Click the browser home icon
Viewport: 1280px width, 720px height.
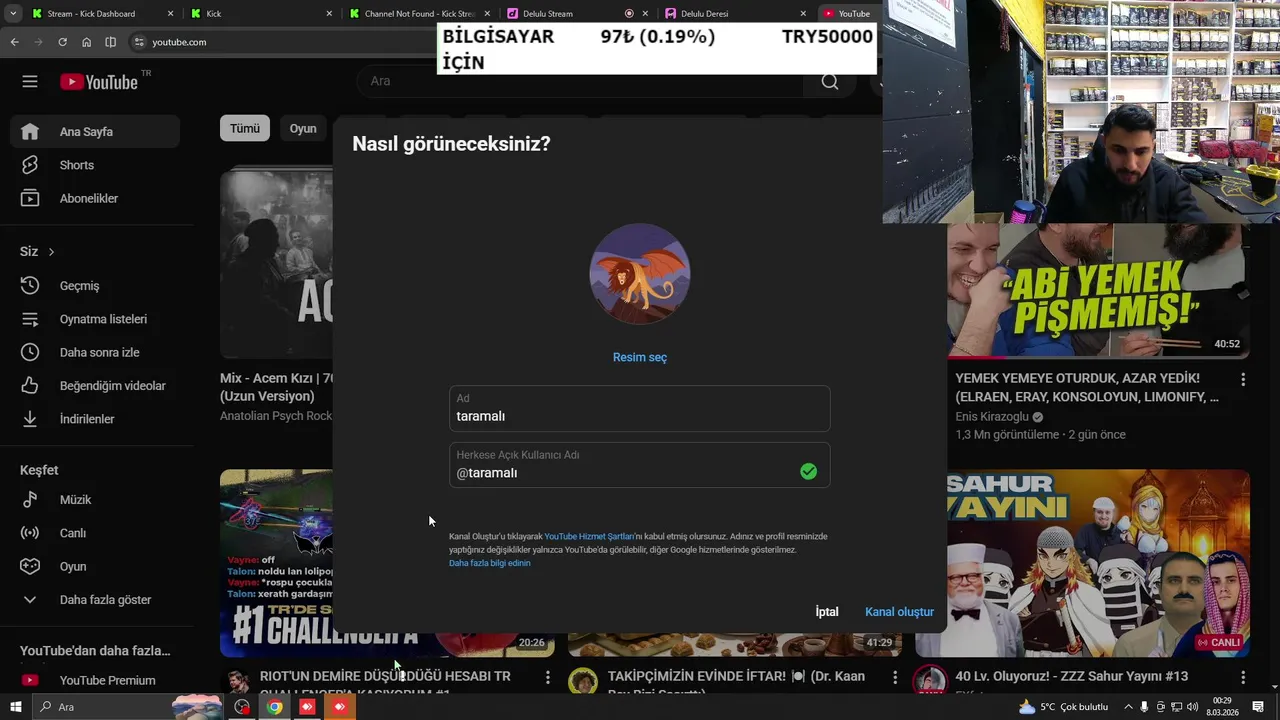[x=87, y=42]
